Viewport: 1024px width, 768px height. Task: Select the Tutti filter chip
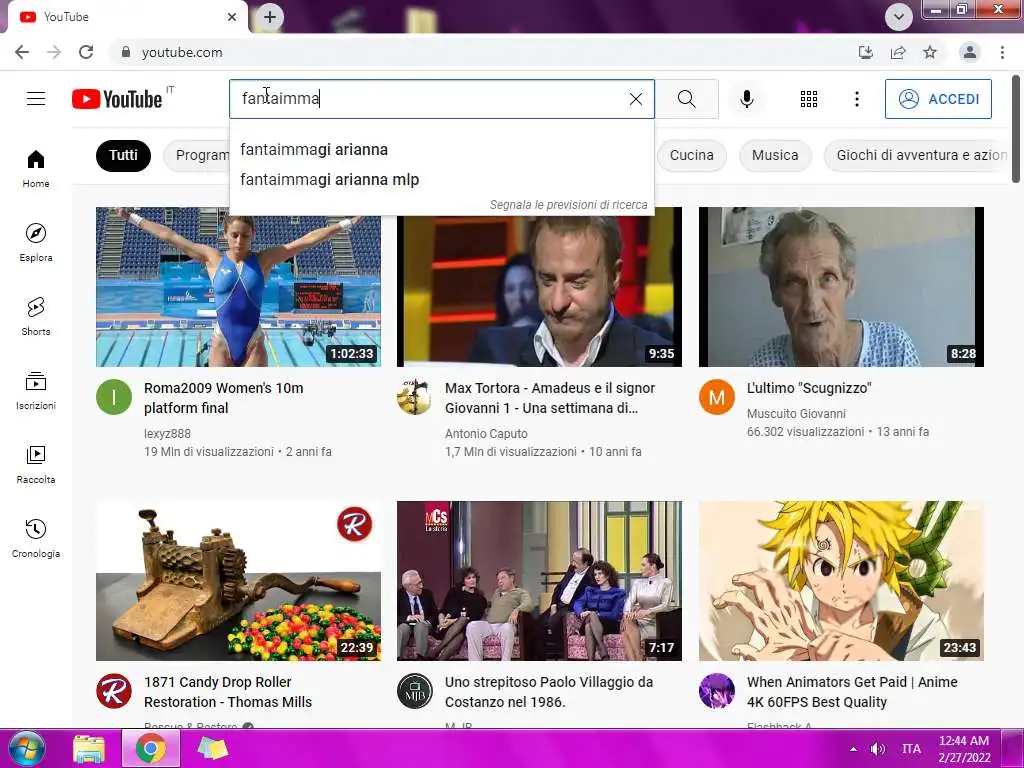tap(123, 155)
